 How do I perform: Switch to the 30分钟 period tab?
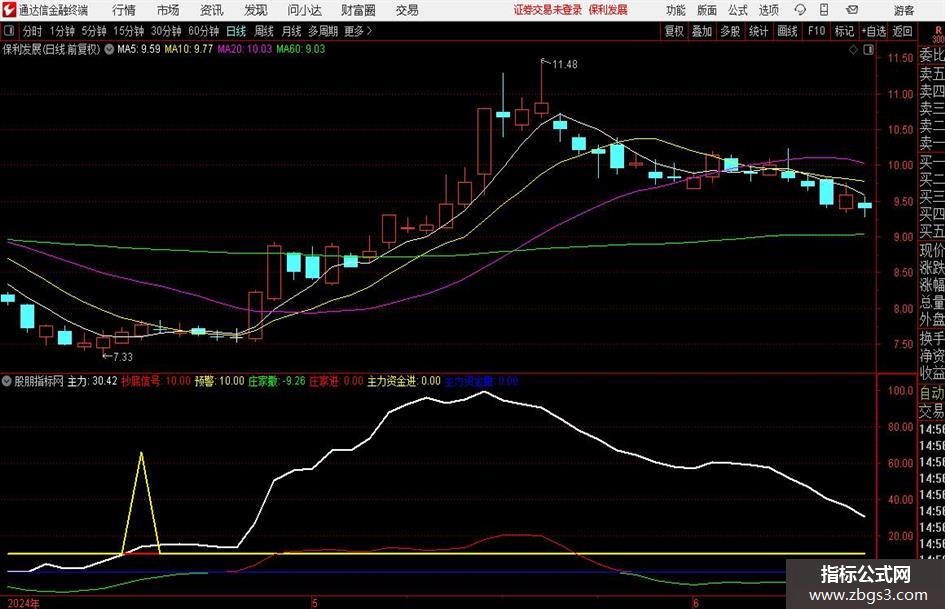pyautogui.click(x=166, y=31)
